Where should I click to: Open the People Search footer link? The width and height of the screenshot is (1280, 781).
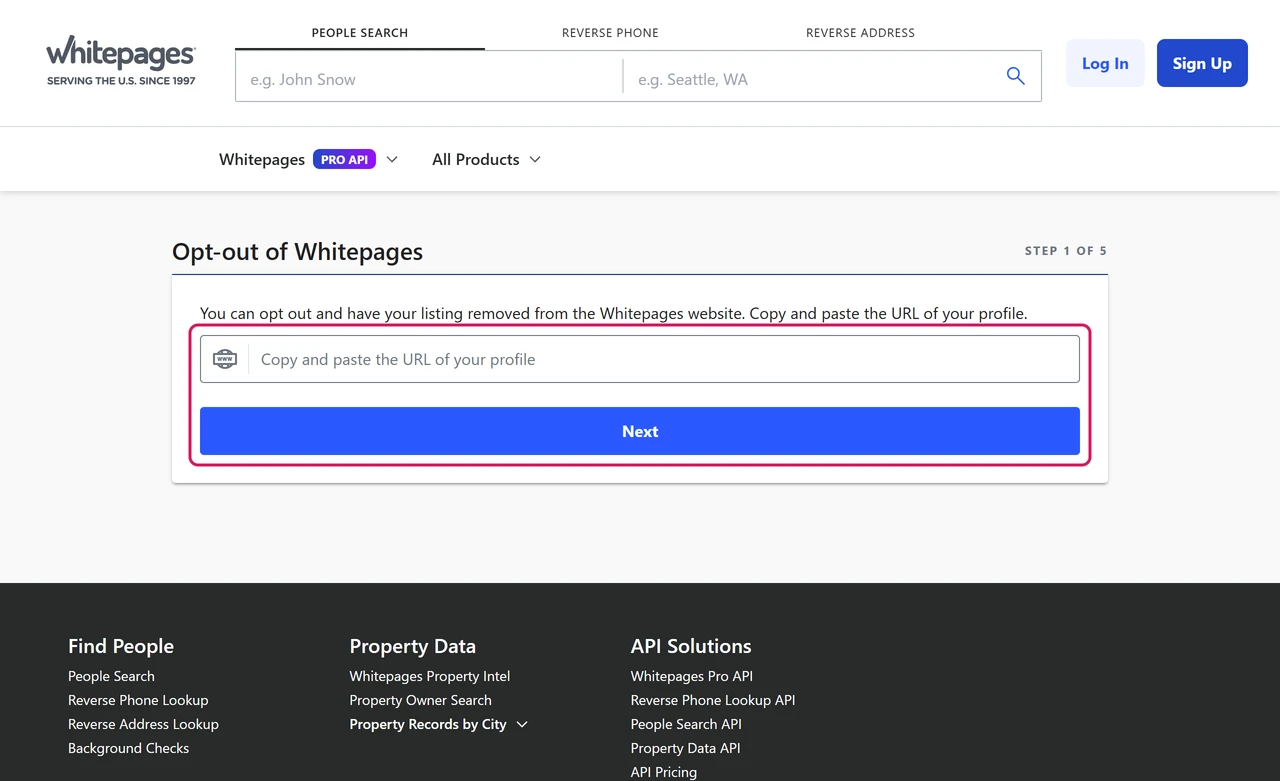coord(111,676)
